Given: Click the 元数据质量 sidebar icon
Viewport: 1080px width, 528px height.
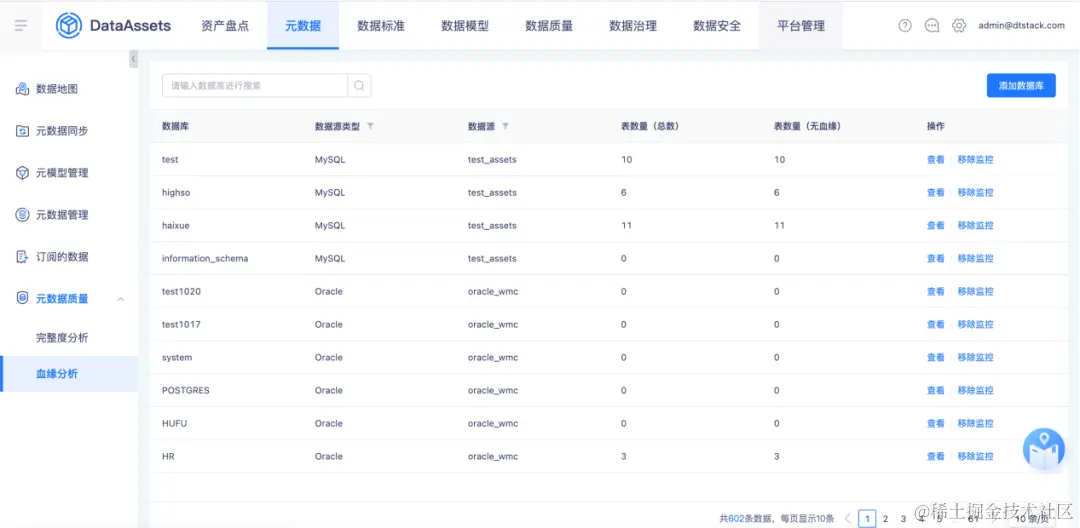Looking at the screenshot, I should (x=22, y=298).
